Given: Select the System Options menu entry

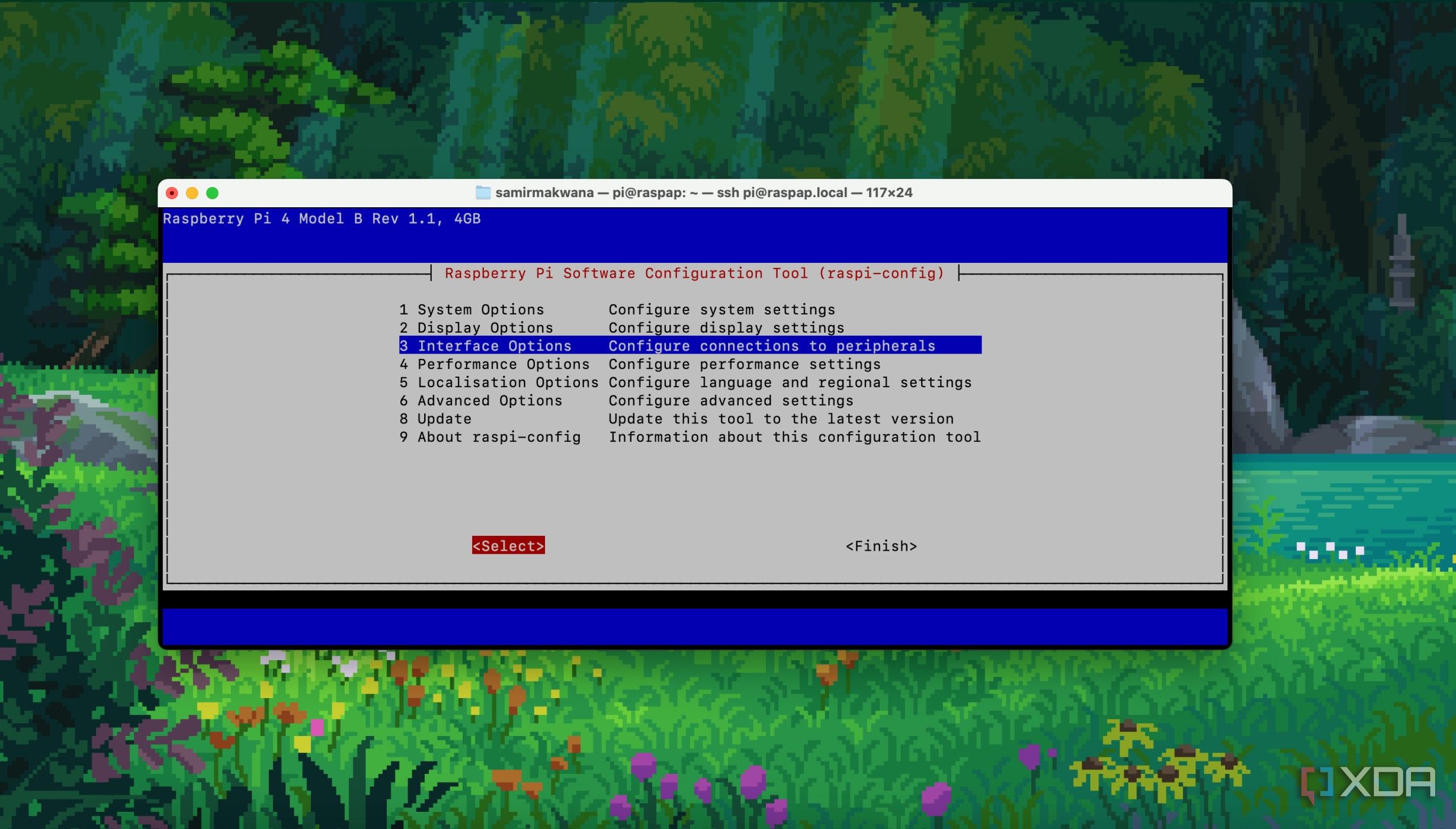Looking at the screenshot, I should point(473,309).
